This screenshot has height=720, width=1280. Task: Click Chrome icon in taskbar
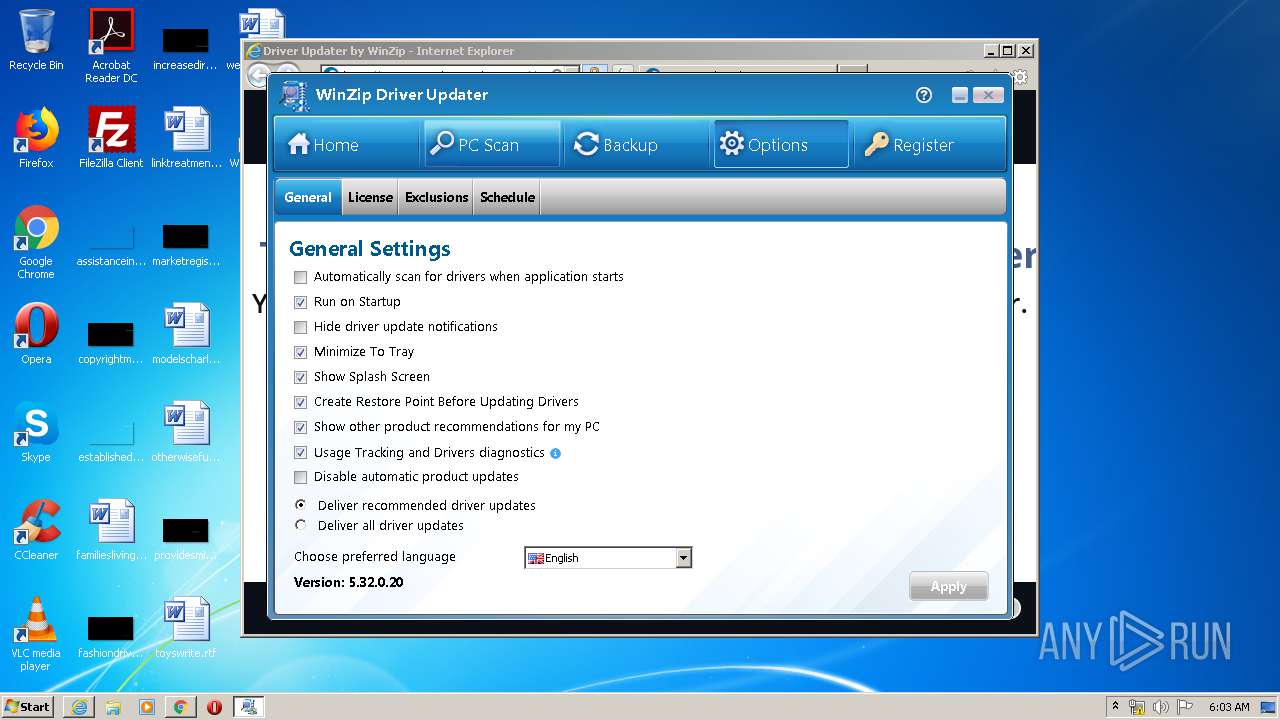(x=180, y=707)
